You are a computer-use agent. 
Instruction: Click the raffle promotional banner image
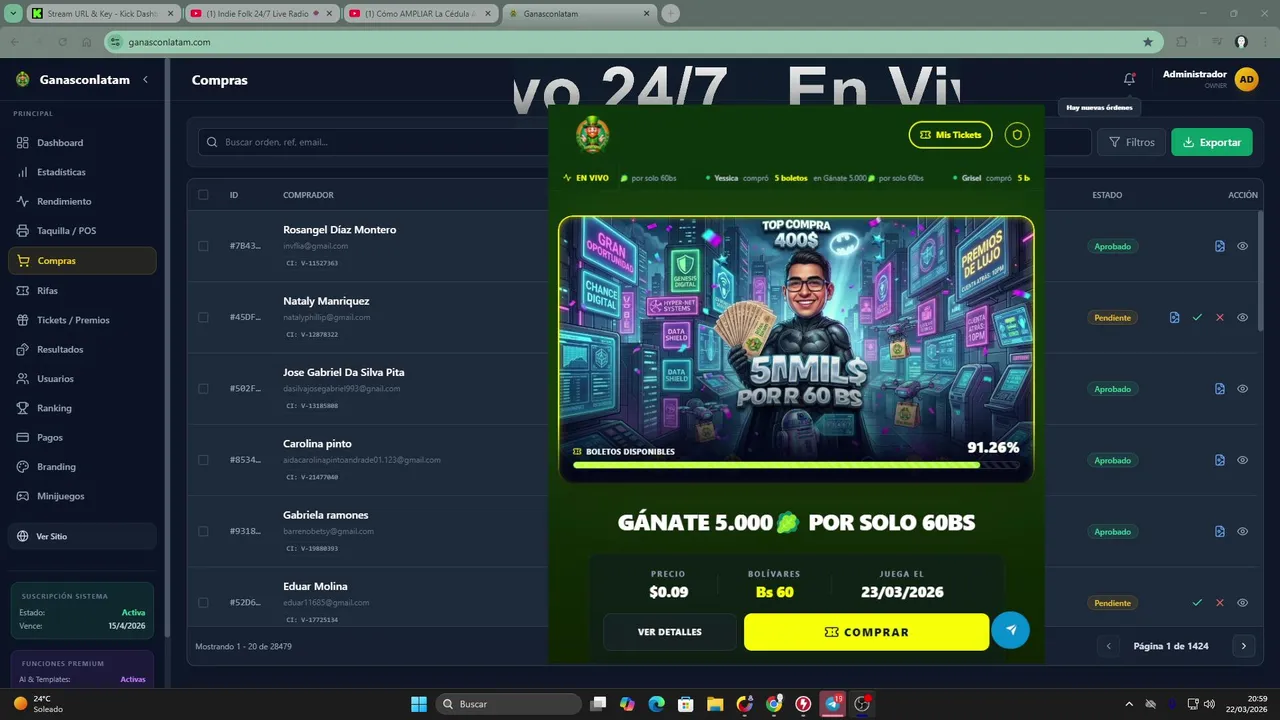796,349
